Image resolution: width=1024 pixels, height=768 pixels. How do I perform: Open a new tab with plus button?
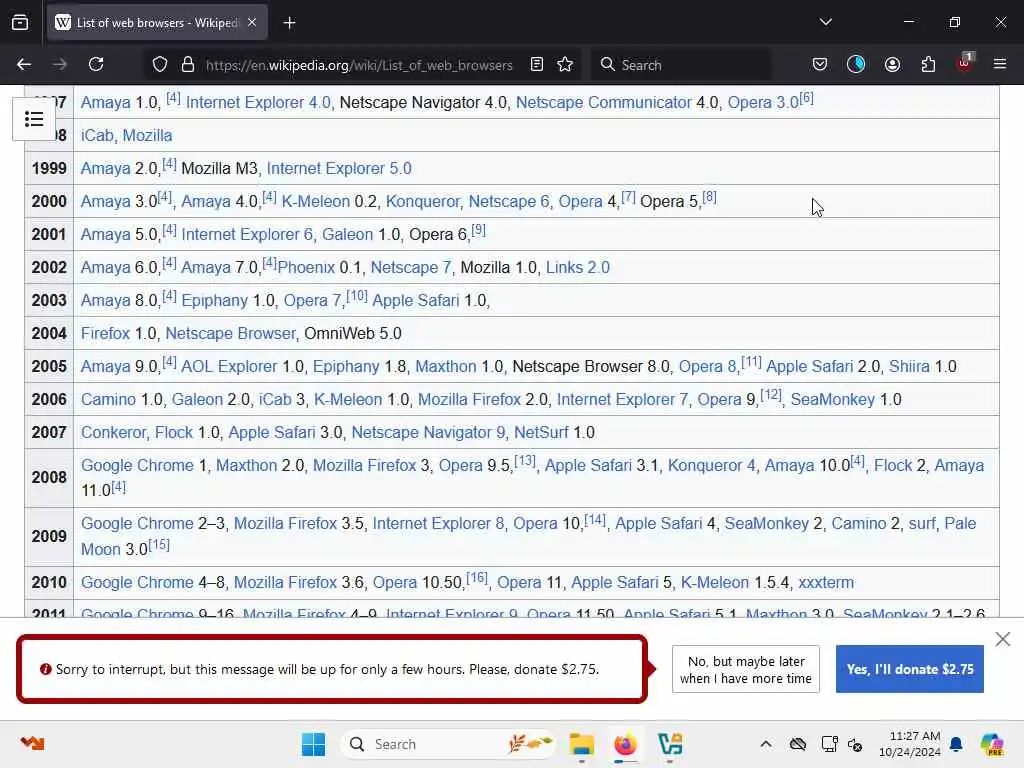pos(289,23)
